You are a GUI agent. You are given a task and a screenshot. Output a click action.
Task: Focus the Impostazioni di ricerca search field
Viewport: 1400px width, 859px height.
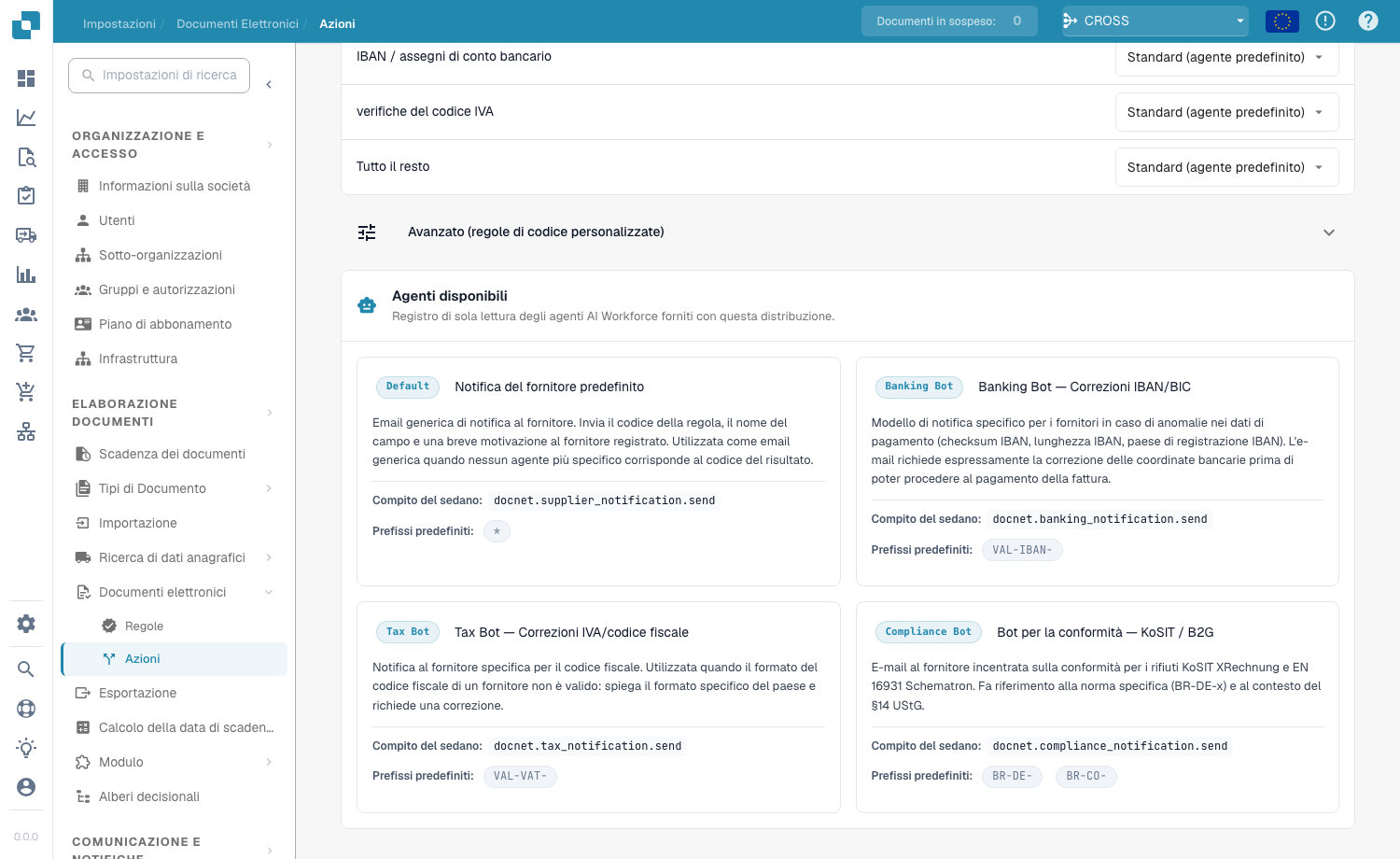pyautogui.click(x=159, y=76)
